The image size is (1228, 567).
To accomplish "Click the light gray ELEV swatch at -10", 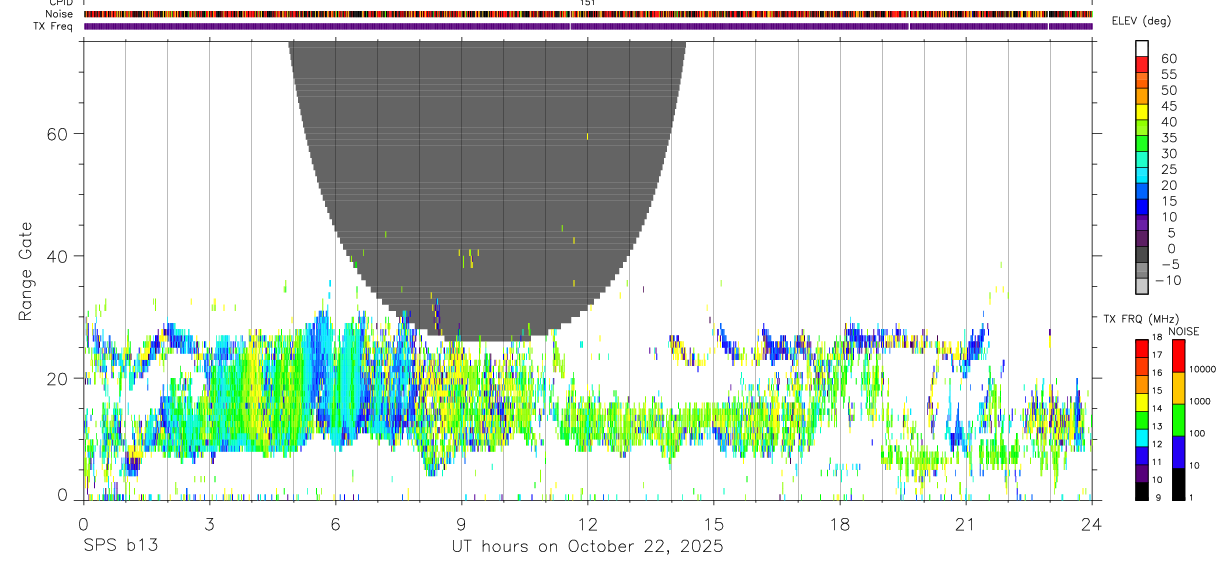I will click(x=1142, y=287).
